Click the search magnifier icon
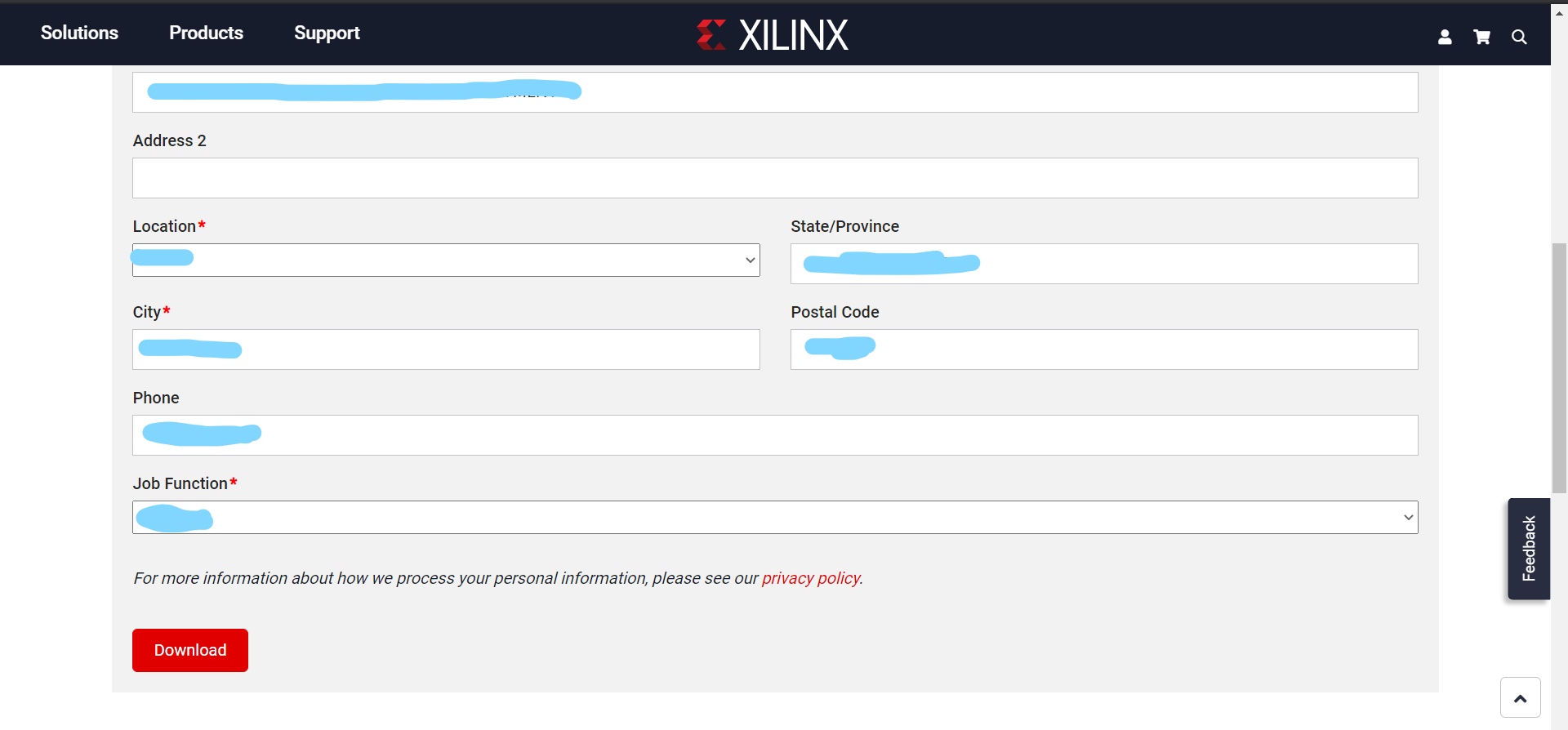Screen dimensions: 1568x730 point(1519,37)
